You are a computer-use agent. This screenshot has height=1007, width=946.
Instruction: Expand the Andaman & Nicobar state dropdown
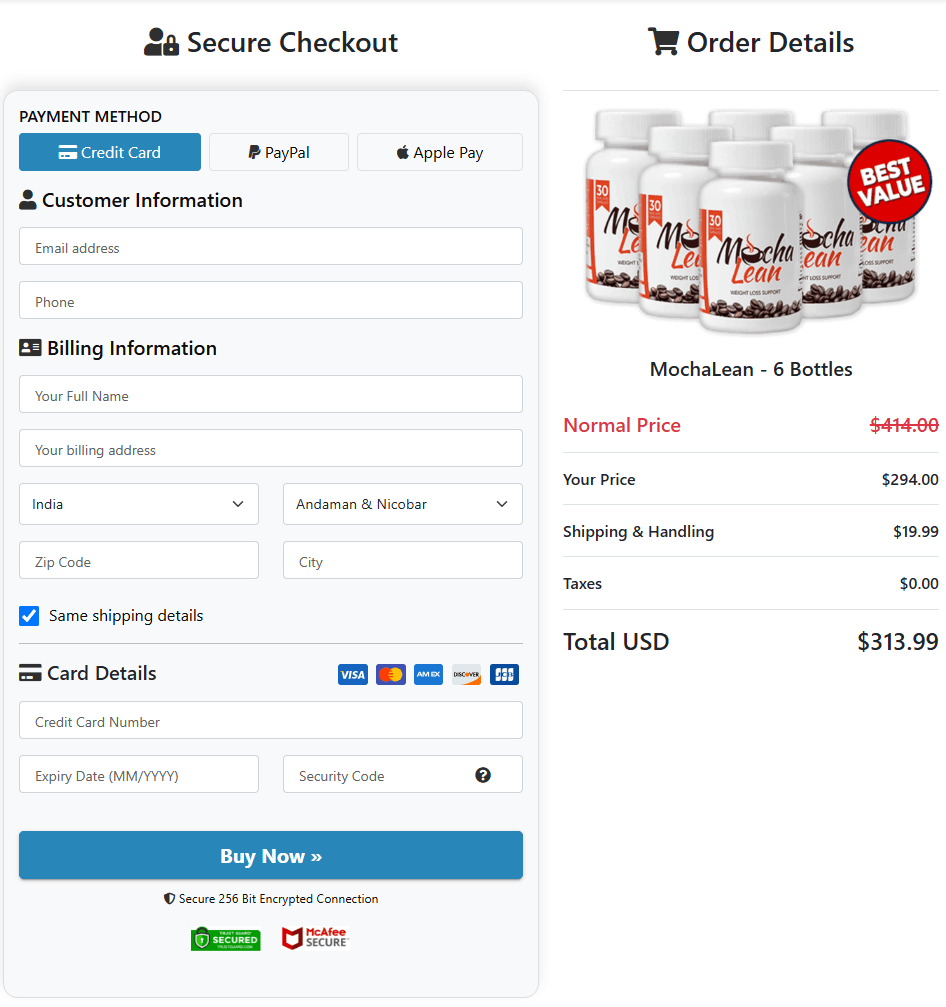(x=402, y=504)
